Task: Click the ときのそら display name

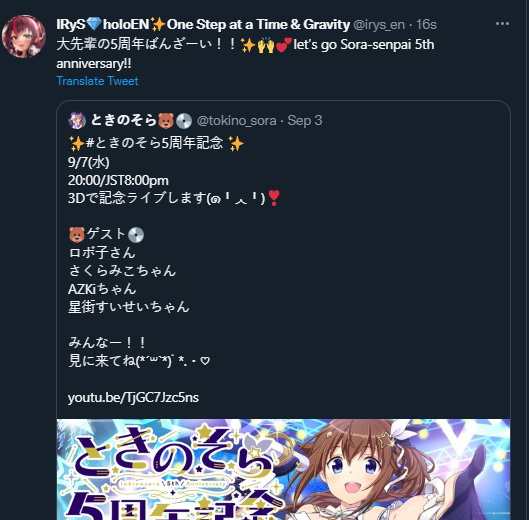Action: pyautogui.click(x=124, y=120)
